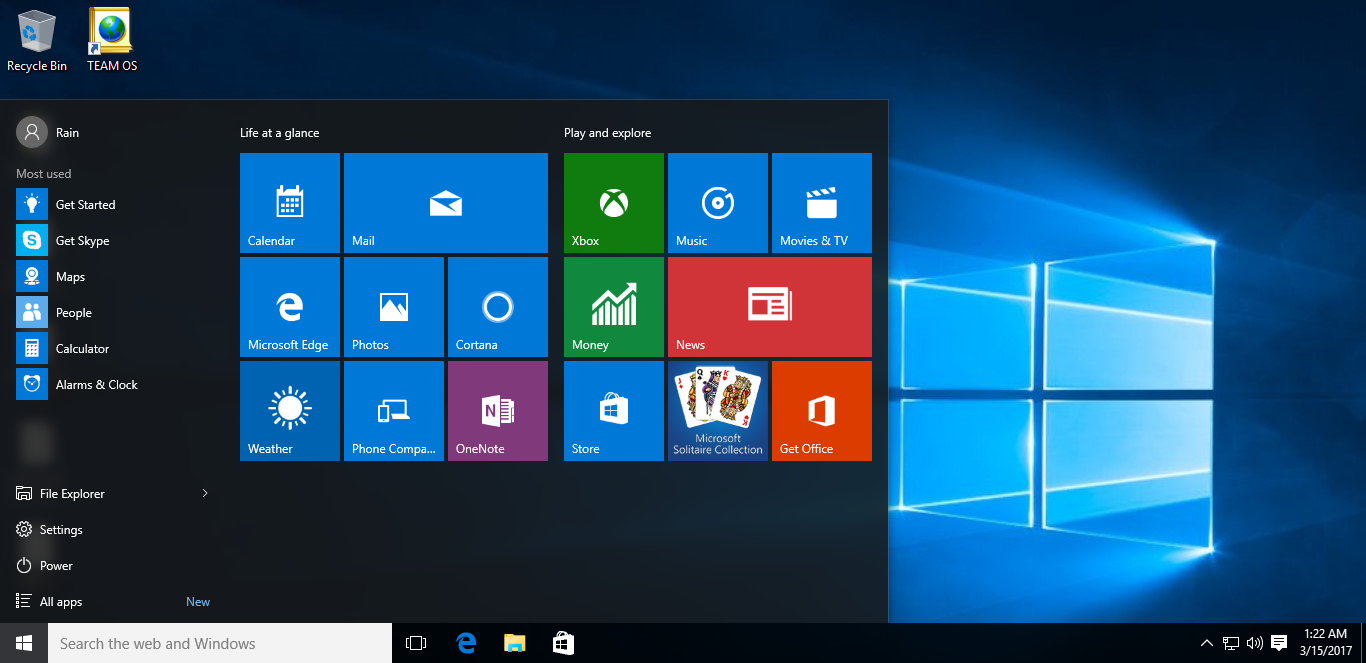Open the Phone Companion tile

pyautogui.click(x=394, y=411)
